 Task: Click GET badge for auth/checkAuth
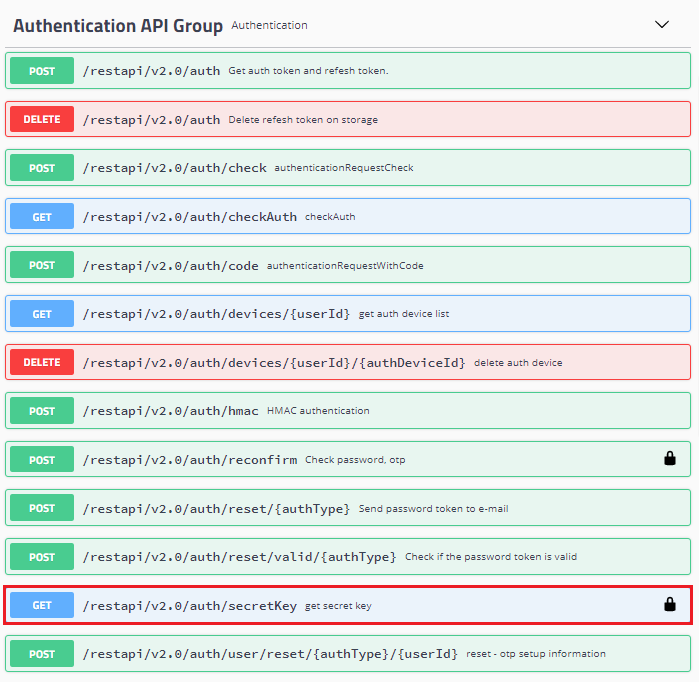[42, 217]
